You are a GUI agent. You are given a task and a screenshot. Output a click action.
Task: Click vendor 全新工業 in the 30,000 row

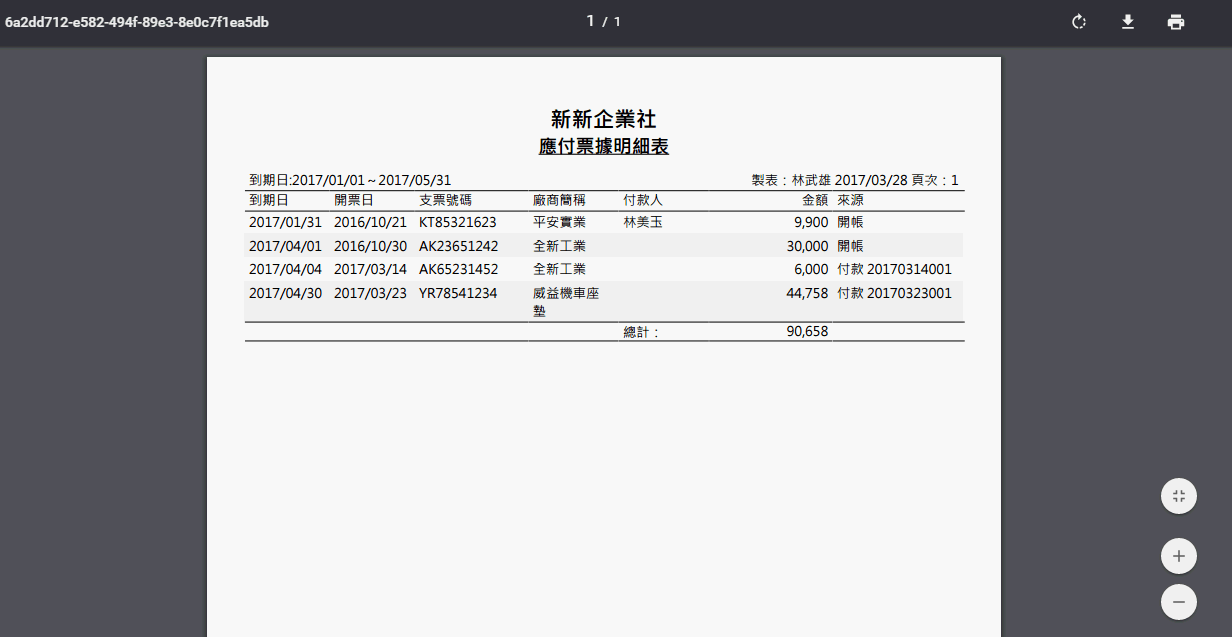(x=559, y=246)
